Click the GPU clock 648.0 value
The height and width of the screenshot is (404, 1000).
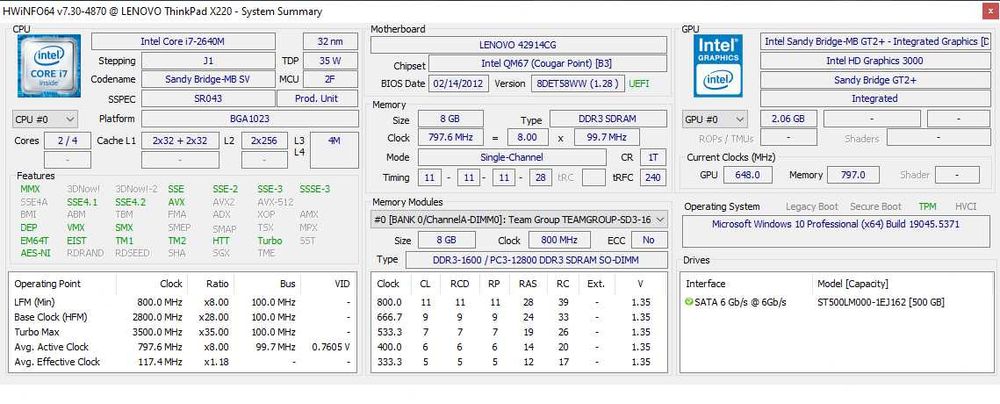pos(747,175)
